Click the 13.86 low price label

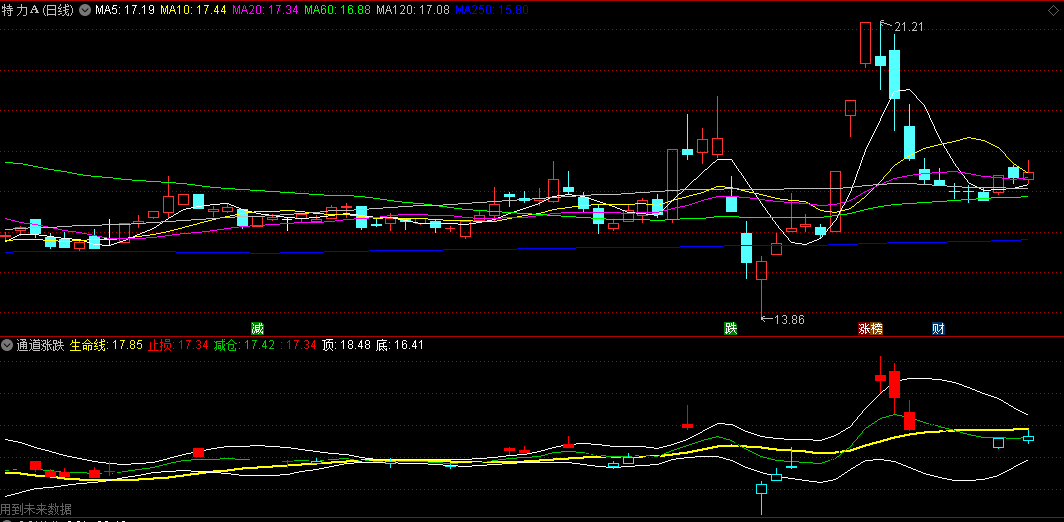click(x=788, y=319)
